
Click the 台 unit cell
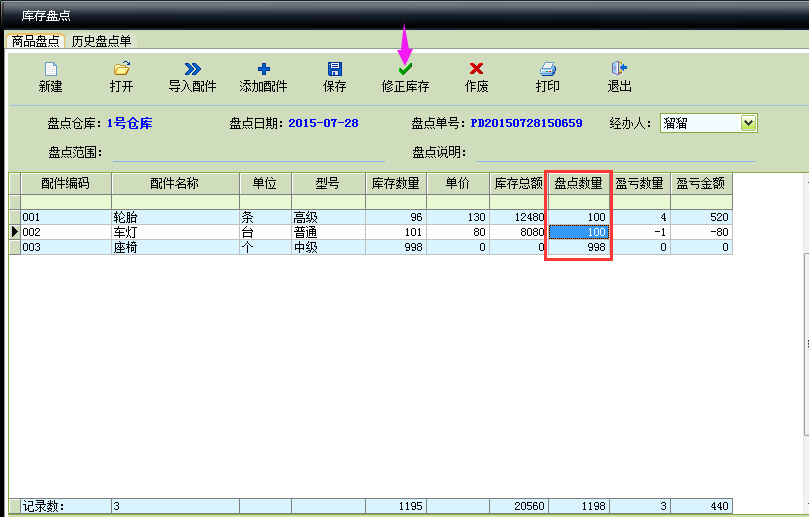pyautogui.click(x=265, y=232)
